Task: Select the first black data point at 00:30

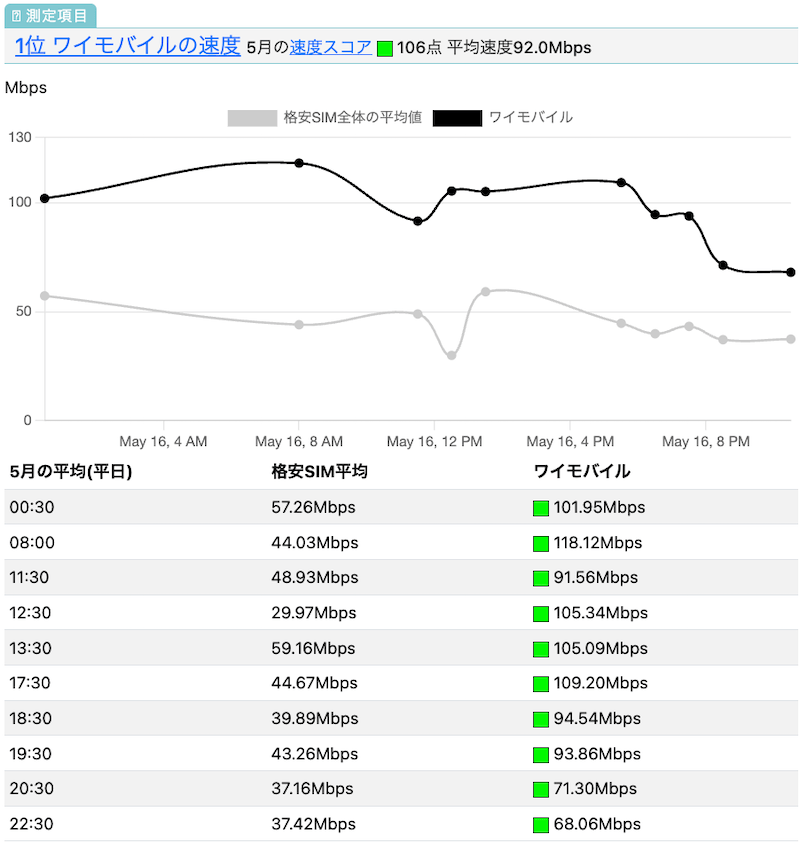Action: coord(45,199)
